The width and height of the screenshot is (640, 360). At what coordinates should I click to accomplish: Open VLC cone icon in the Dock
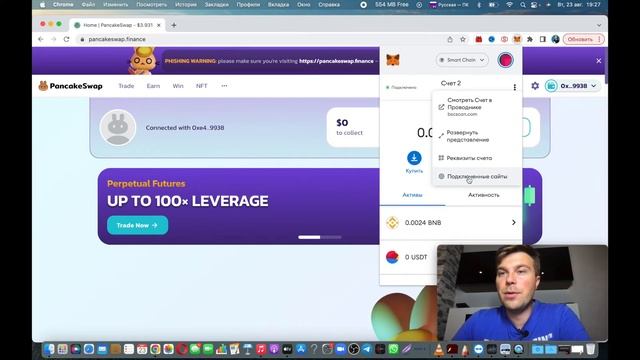[439, 349]
